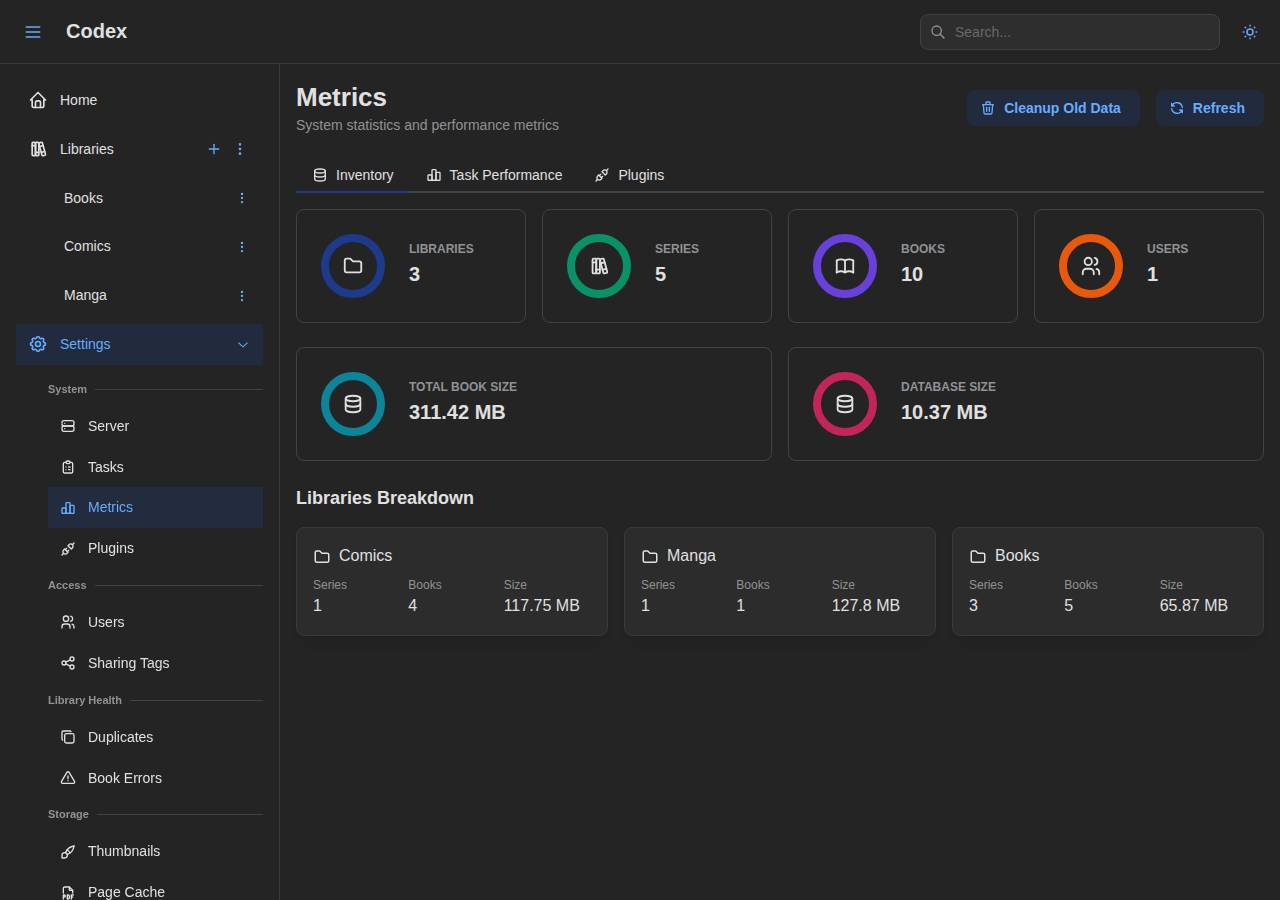Open the Manga library options menu

(241, 295)
